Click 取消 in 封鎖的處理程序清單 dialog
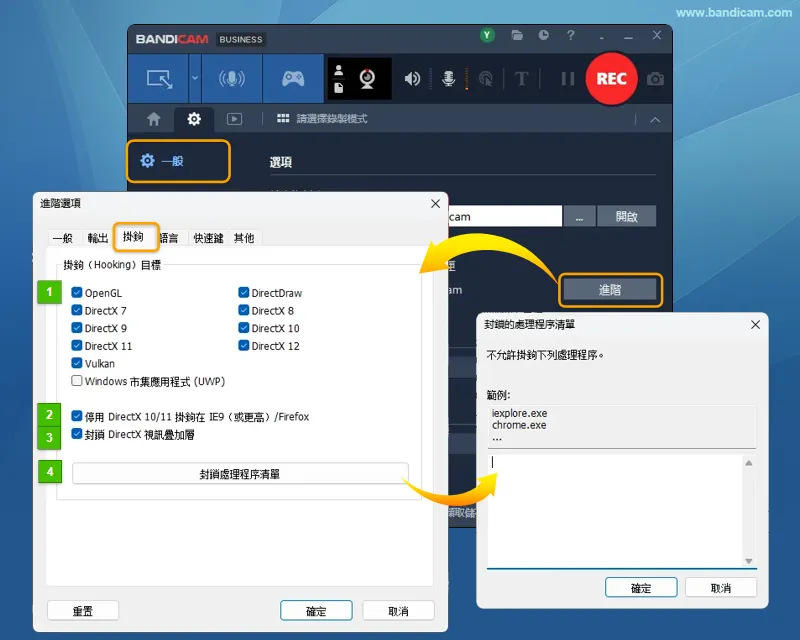The width and height of the screenshot is (800, 640). pyautogui.click(x=720, y=587)
